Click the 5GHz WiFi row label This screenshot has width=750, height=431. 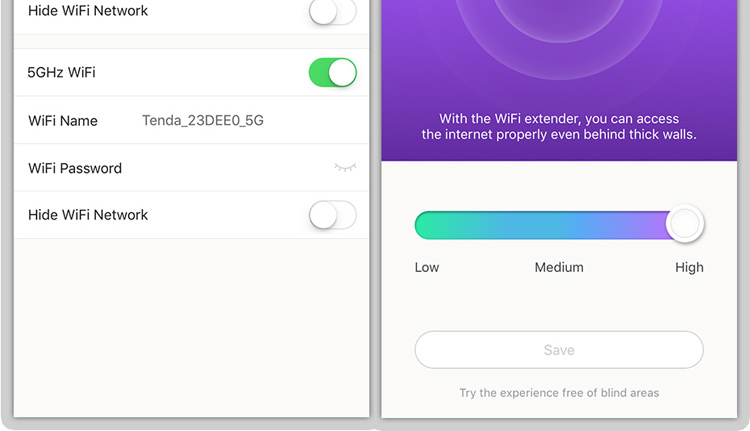pyautogui.click(x=61, y=72)
